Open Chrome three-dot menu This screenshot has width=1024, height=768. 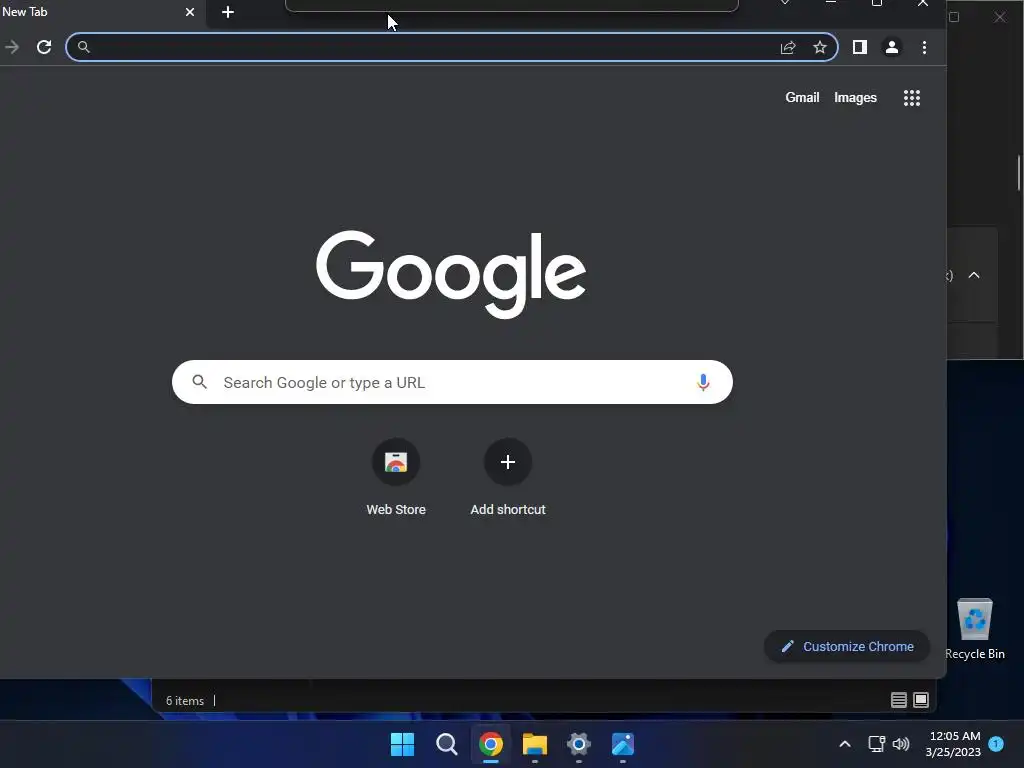[x=924, y=47]
